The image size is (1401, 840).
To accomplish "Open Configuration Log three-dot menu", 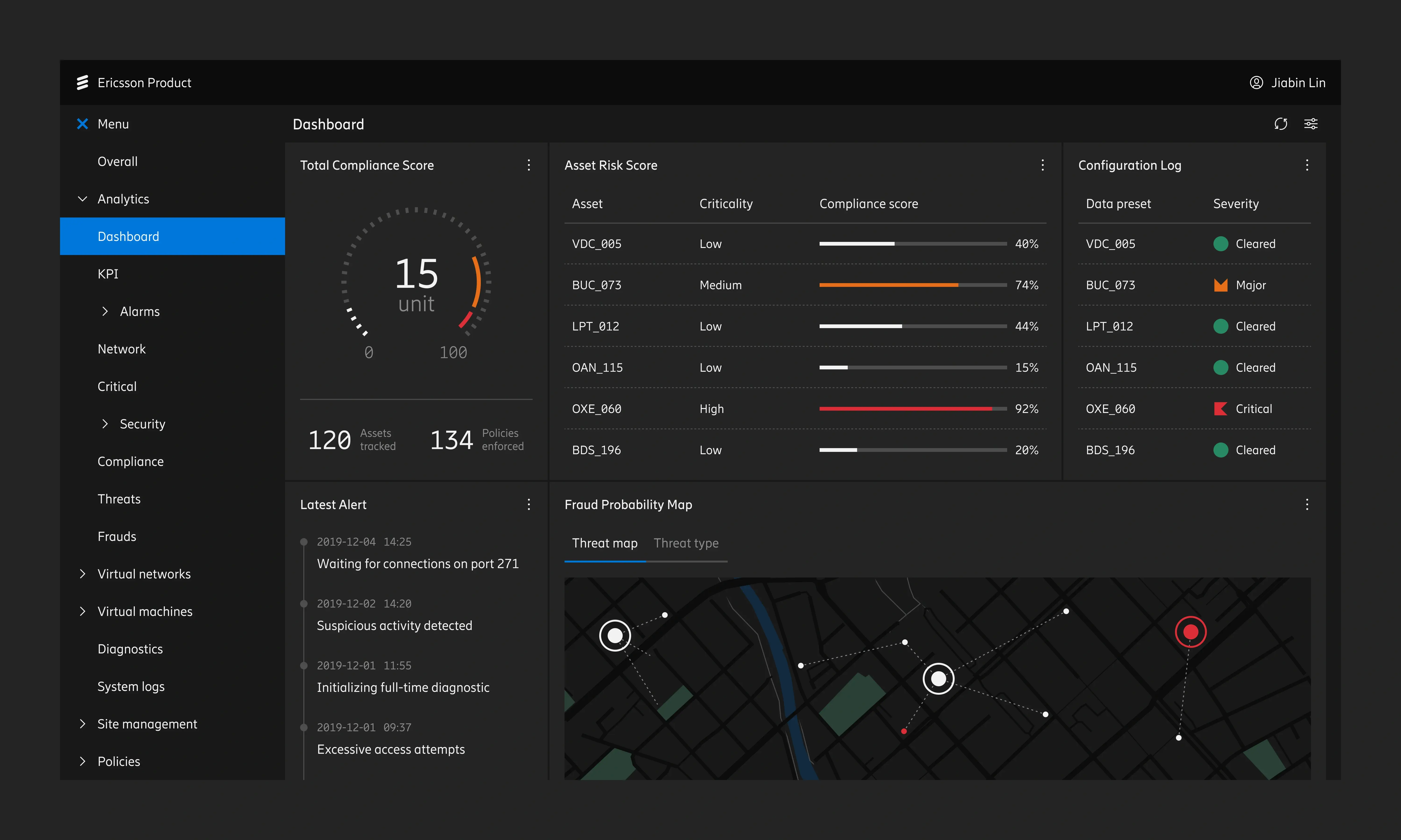I will [1307, 165].
